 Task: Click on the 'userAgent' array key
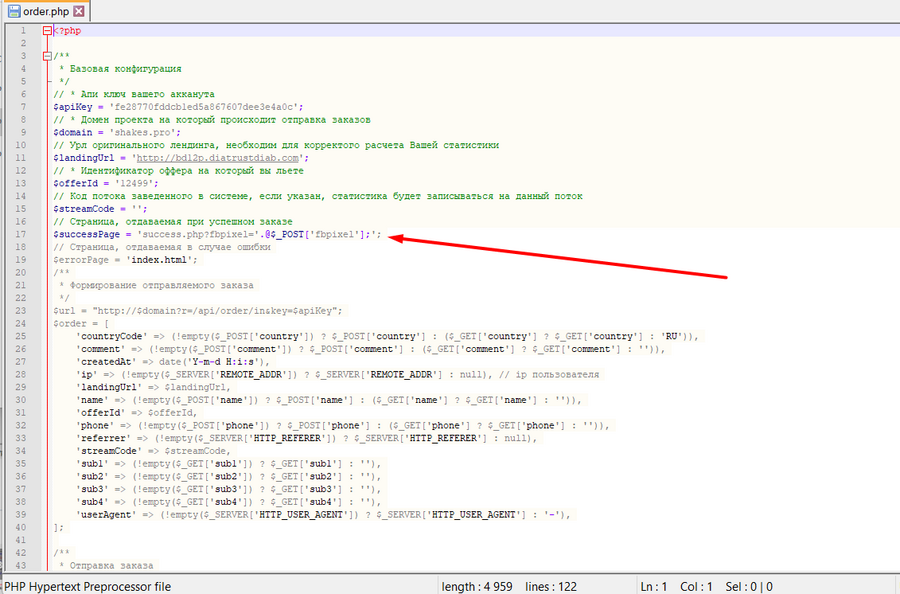click(105, 514)
